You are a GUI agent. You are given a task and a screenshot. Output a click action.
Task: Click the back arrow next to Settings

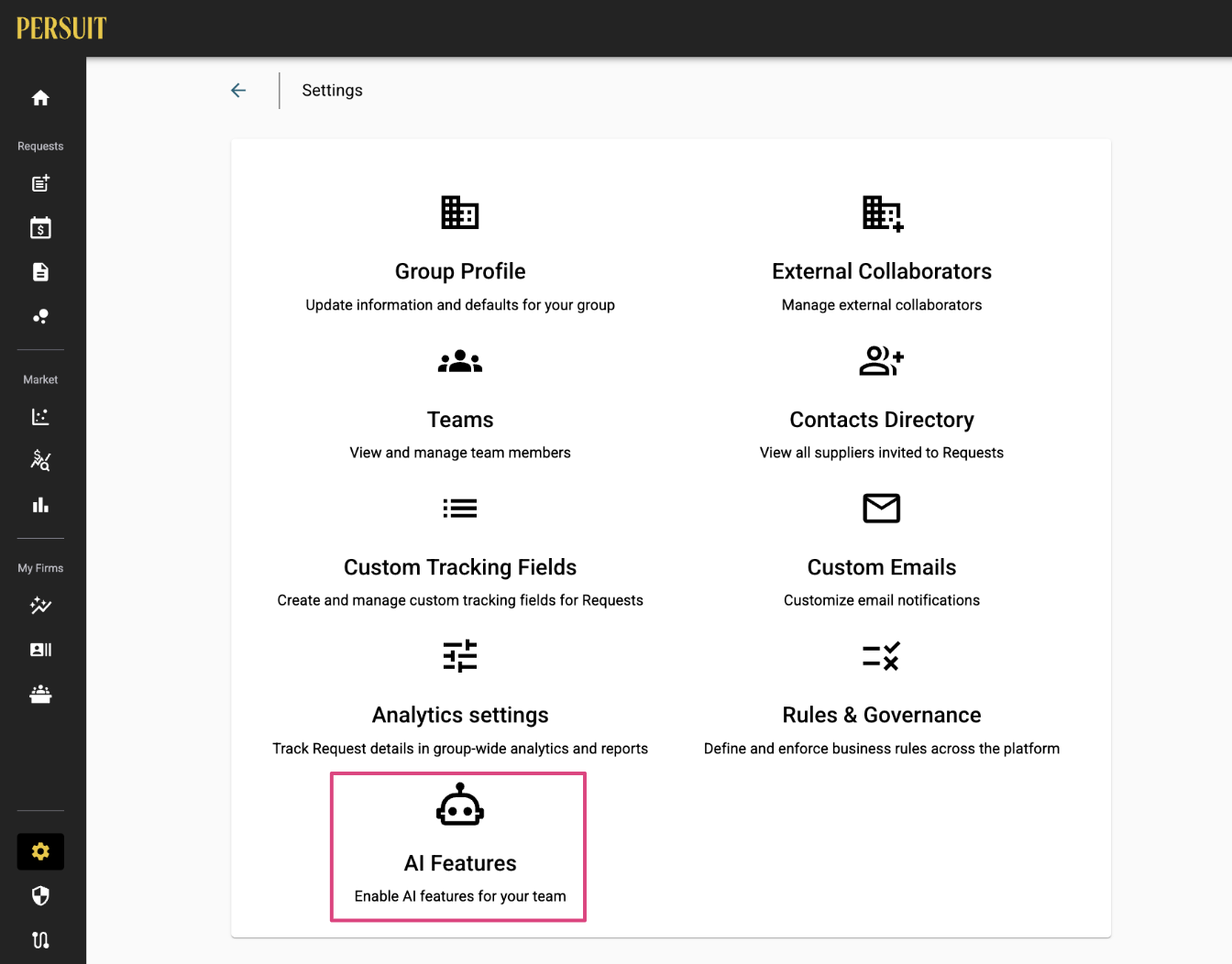(x=238, y=90)
